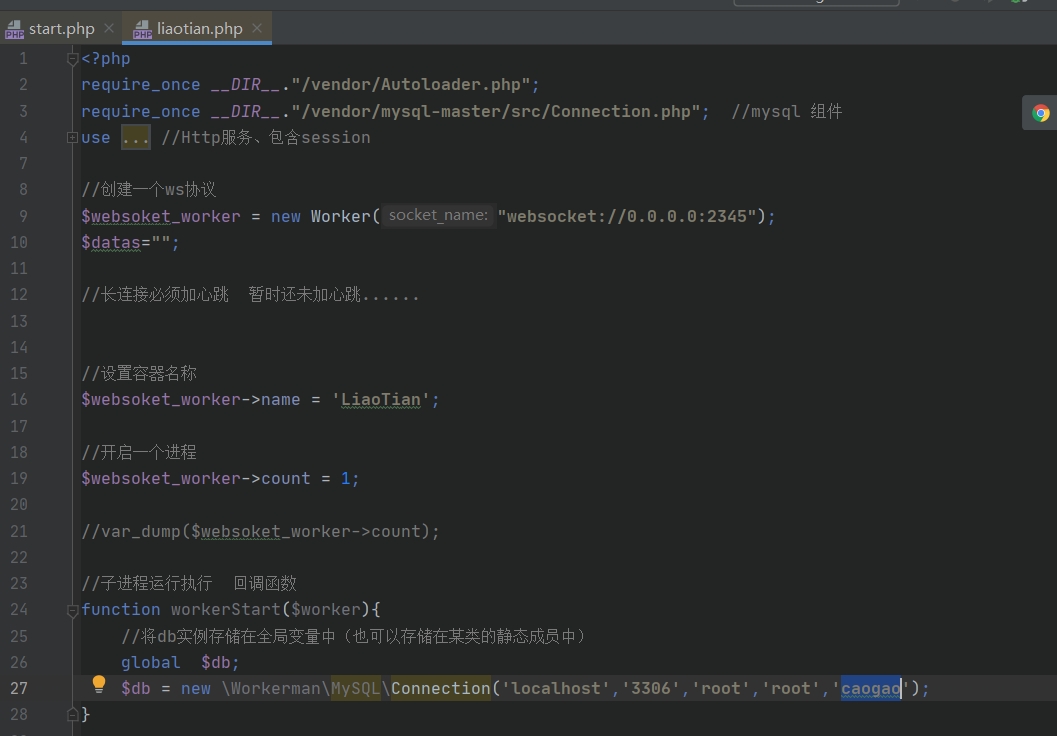Open in Chrome browser icon
The image size is (1057, 736).
[x=1041, y=113]
